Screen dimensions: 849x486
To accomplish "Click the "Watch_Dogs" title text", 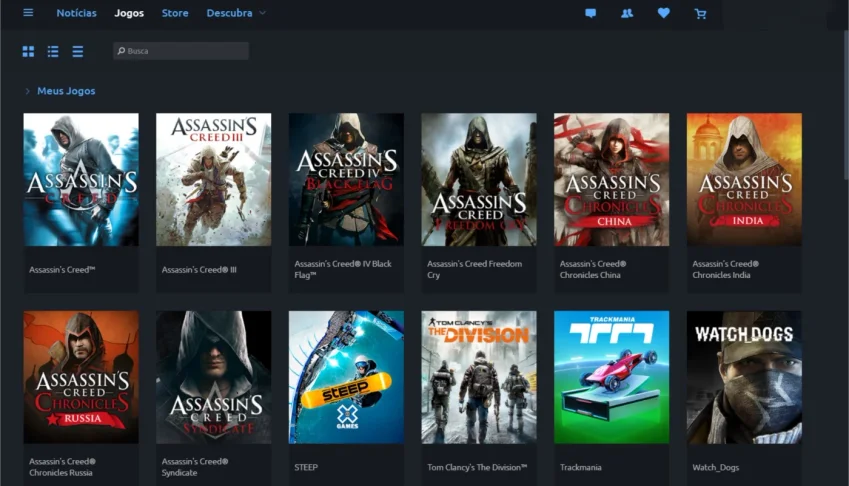I will [715, 467].
